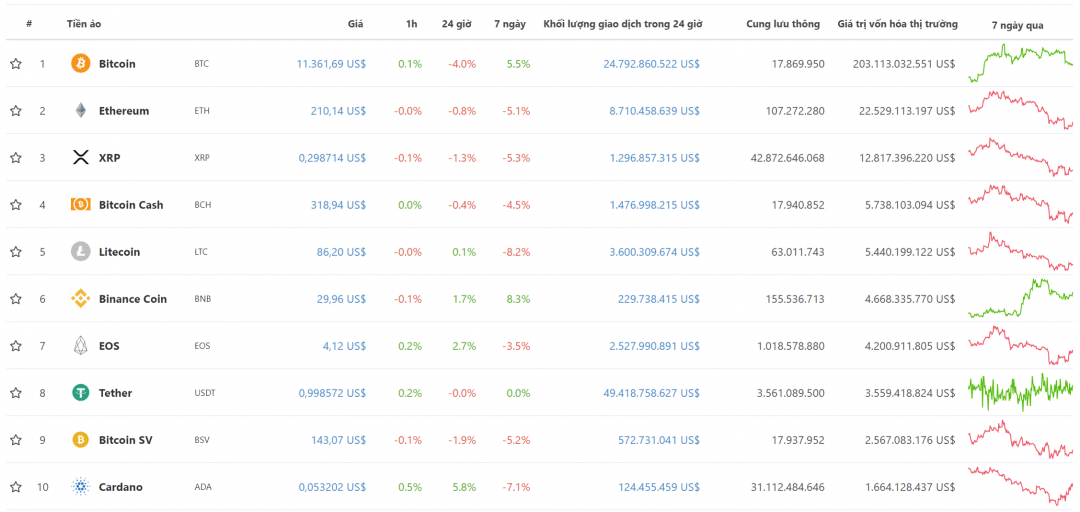1080x512 pixels.
Task: Click the Tether 7-day sparkline chart
Action: 1021,393
